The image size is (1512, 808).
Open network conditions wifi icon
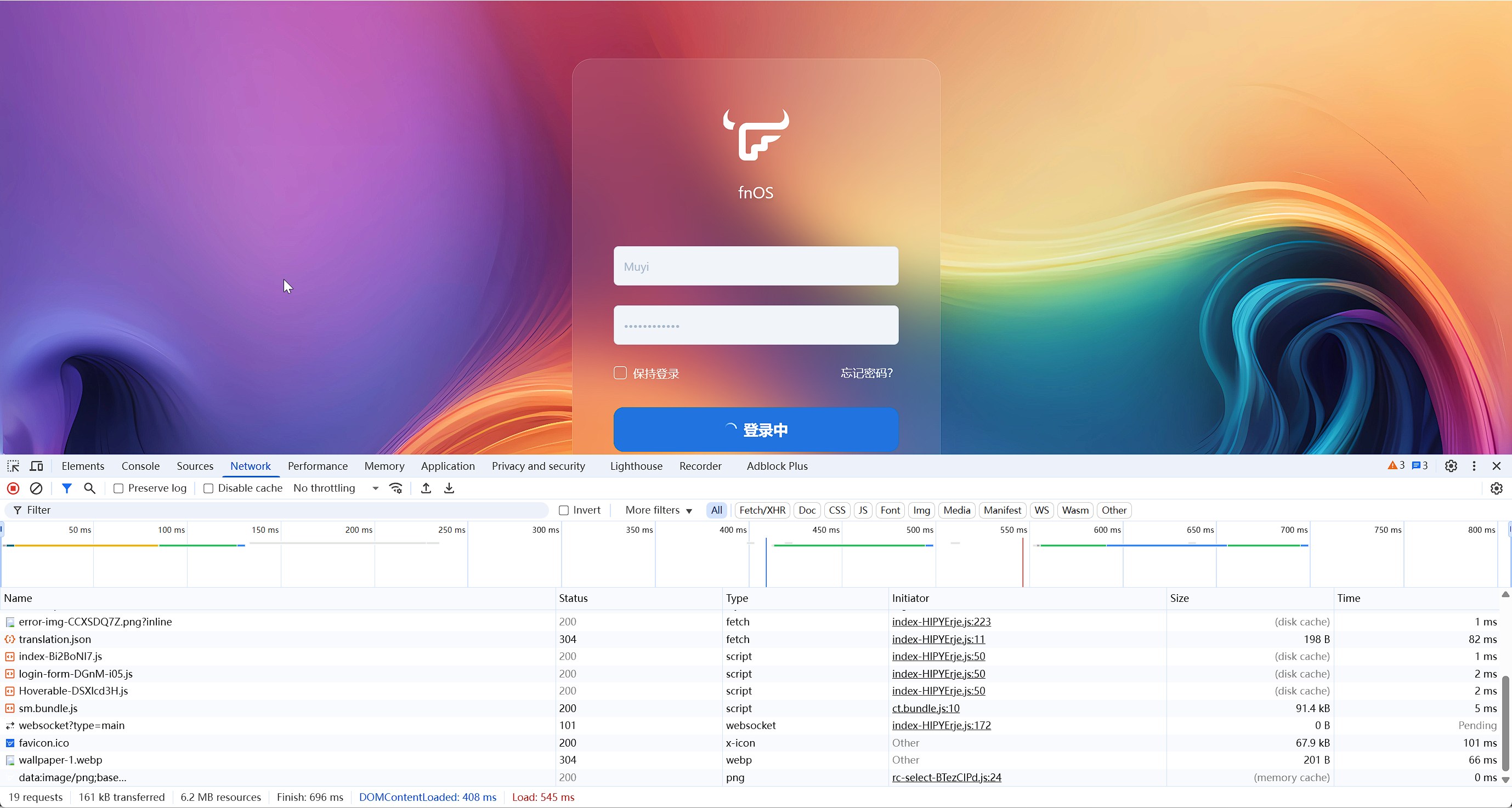[x=396, y=488]
